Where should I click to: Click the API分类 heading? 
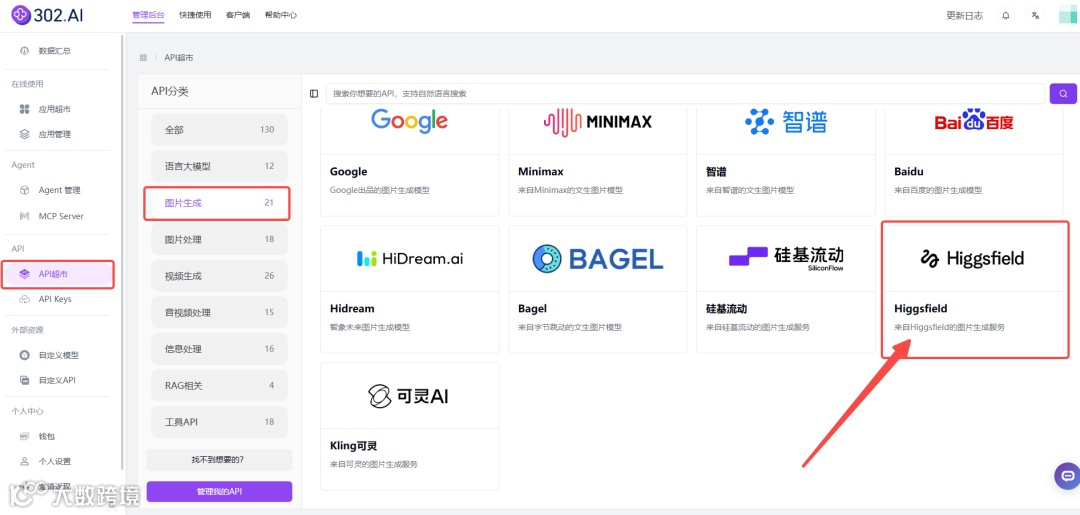pyautogui.click(x=169, y=92)
